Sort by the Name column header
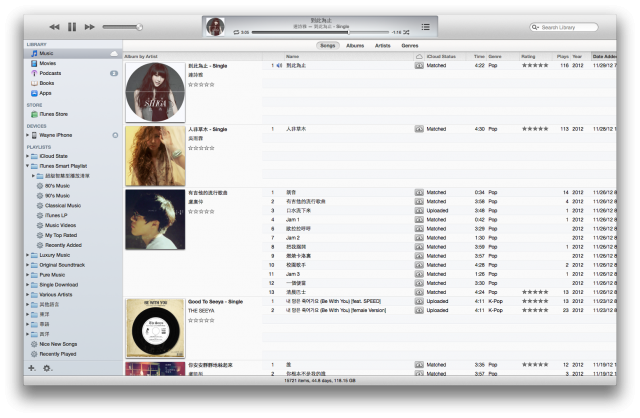Screen dimensions: 640x418 click(x=349, y=56)
